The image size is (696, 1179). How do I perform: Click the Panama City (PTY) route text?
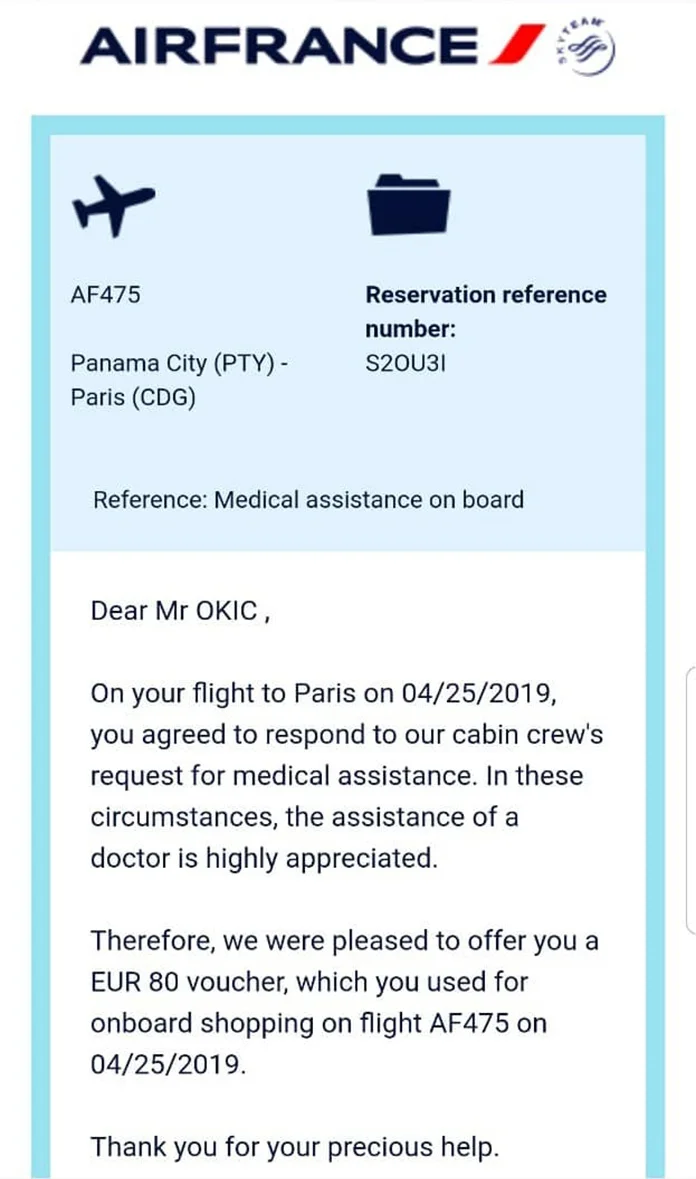180,363
